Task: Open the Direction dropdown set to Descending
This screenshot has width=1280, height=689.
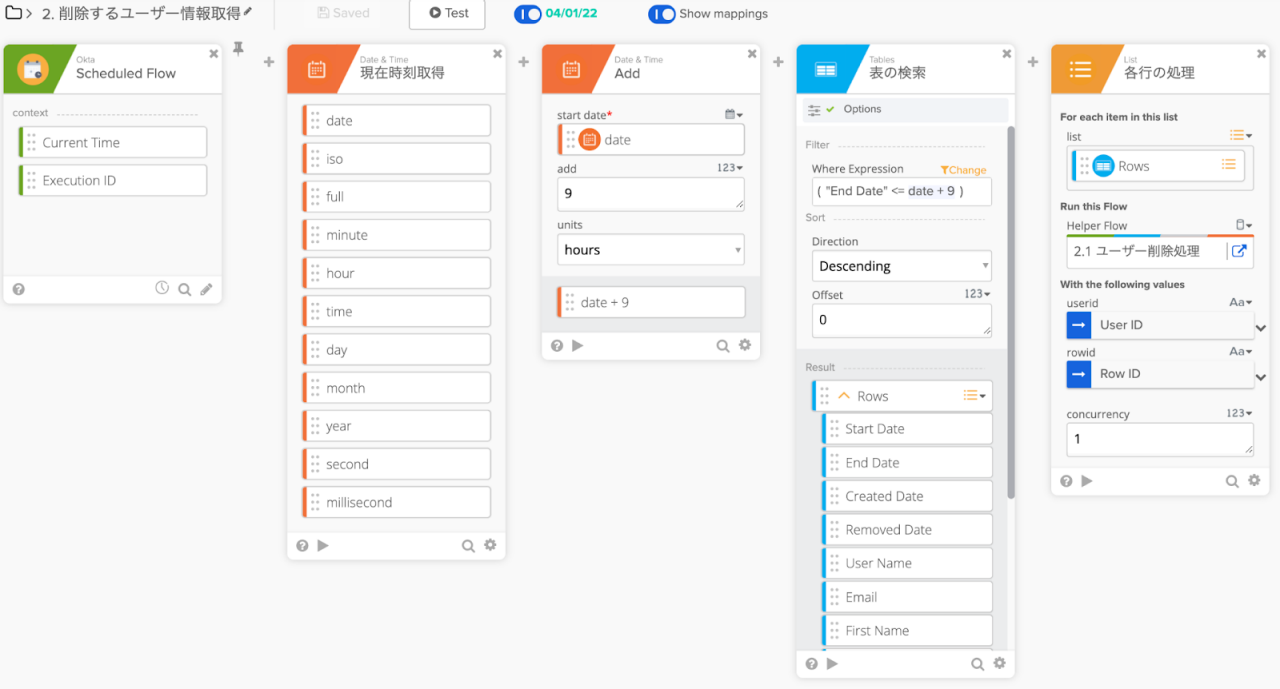Action: 901,266
